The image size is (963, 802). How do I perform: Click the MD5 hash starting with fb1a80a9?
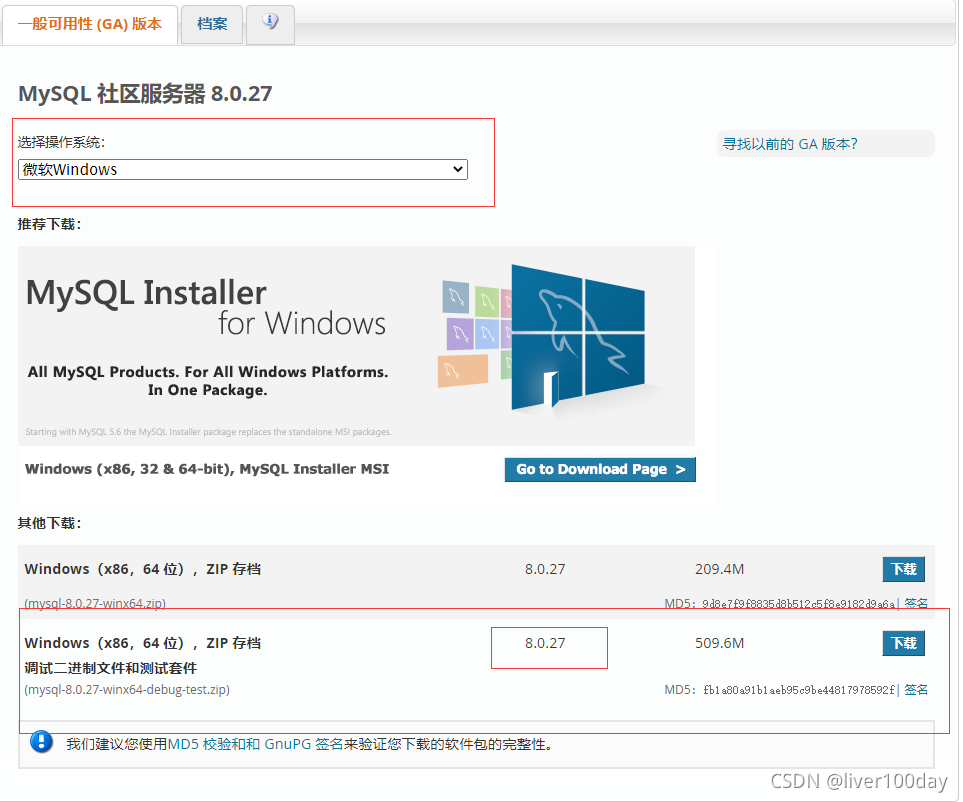tap(799, 690)
